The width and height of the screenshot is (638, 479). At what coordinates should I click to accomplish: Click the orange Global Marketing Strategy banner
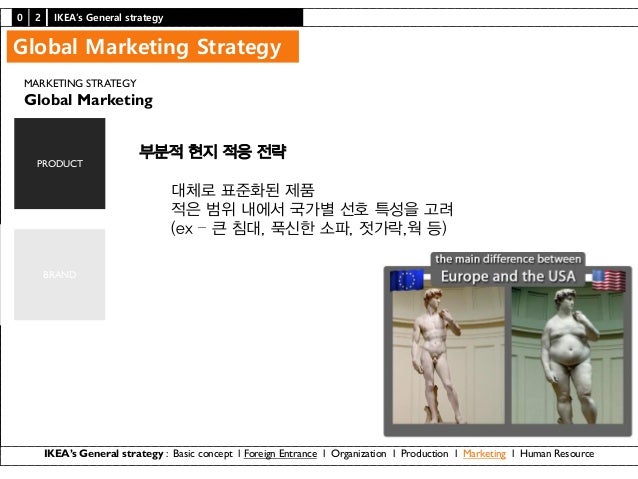pos(153,46)
